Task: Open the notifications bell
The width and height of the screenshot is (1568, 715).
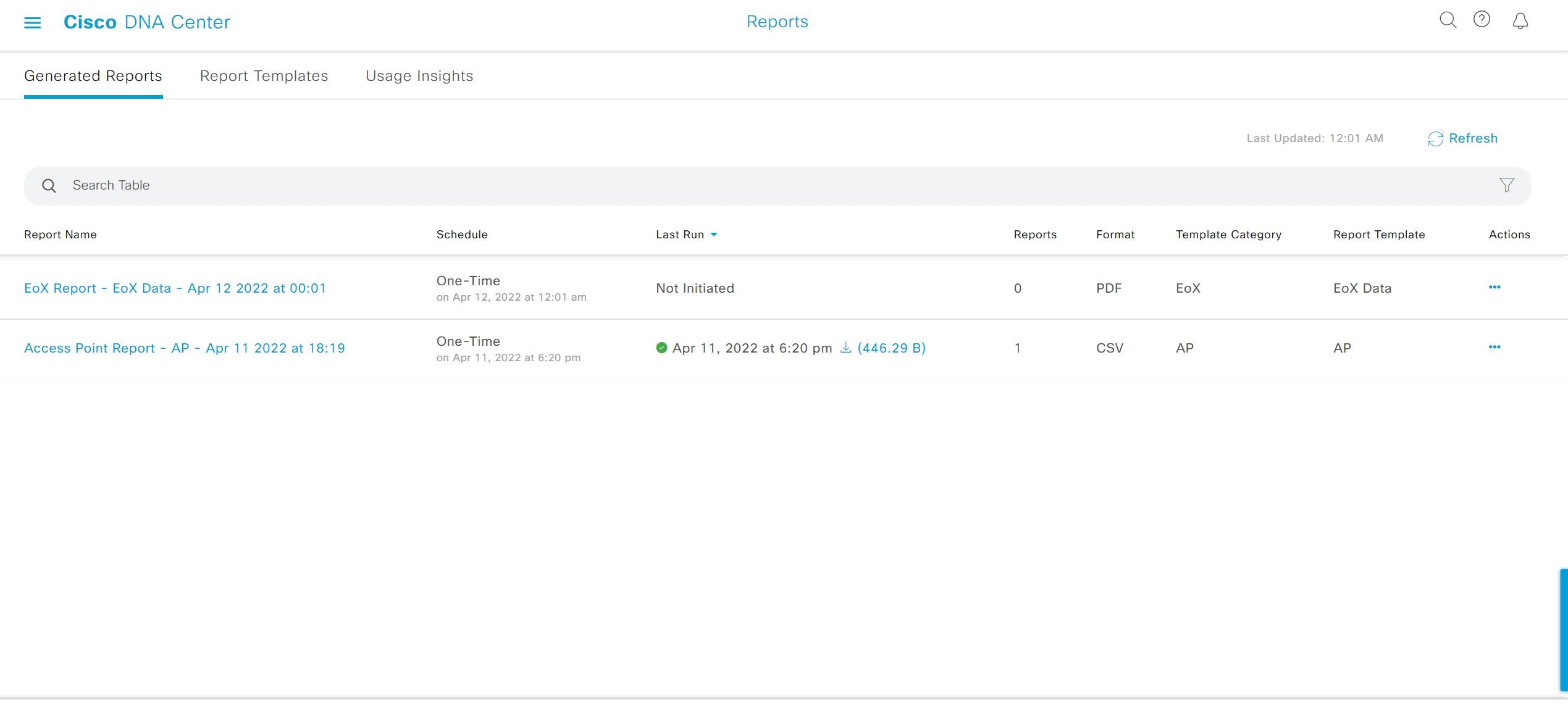Action: pos(1520,20)
